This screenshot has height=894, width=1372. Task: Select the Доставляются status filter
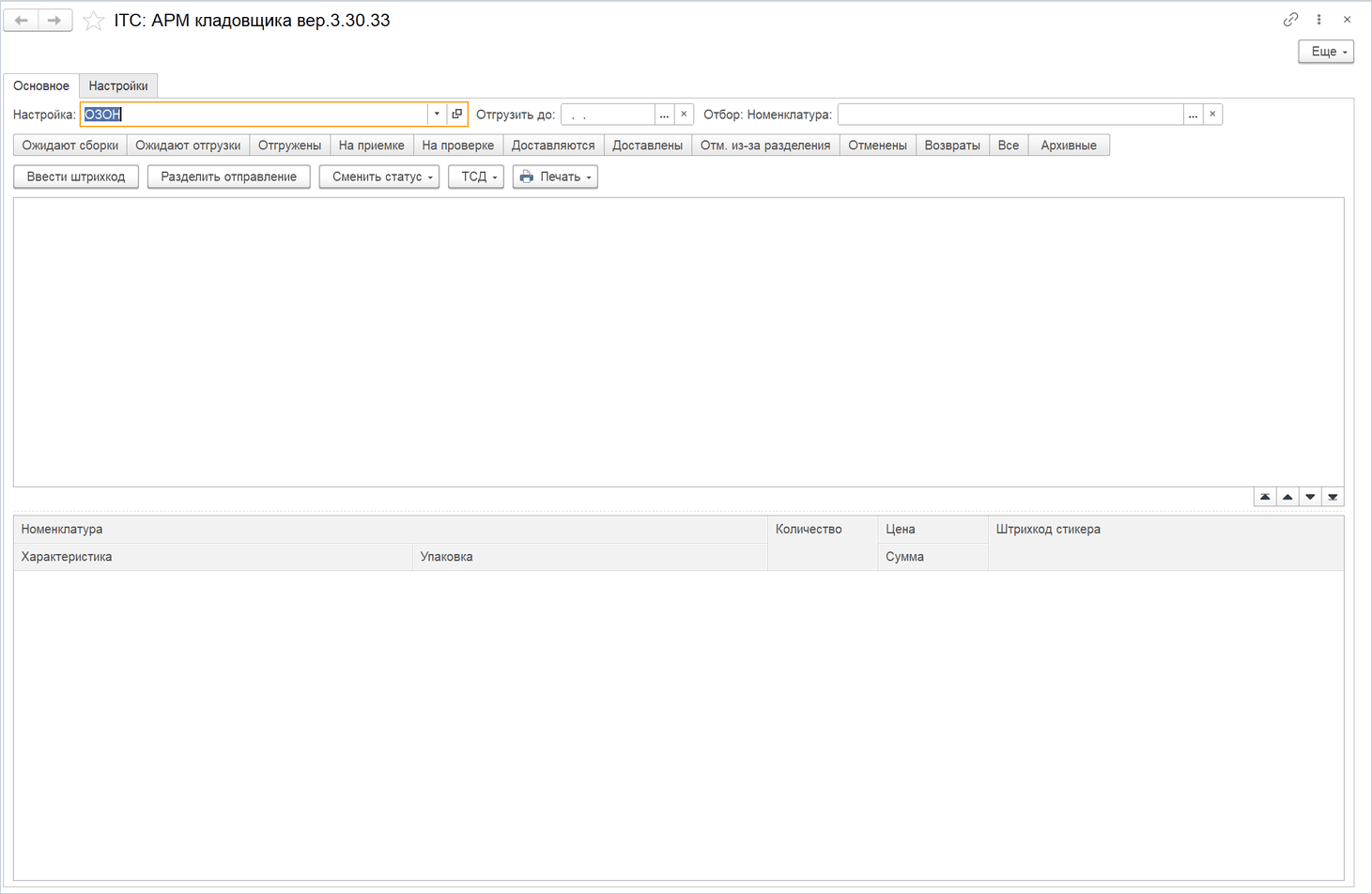(x=553, y=146)
